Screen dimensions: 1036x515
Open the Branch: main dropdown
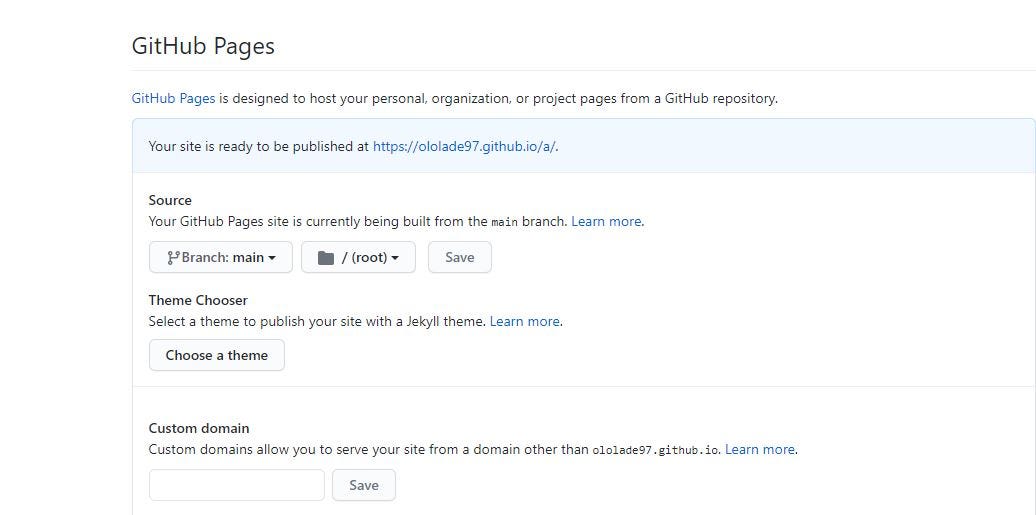tap(221, 257)
